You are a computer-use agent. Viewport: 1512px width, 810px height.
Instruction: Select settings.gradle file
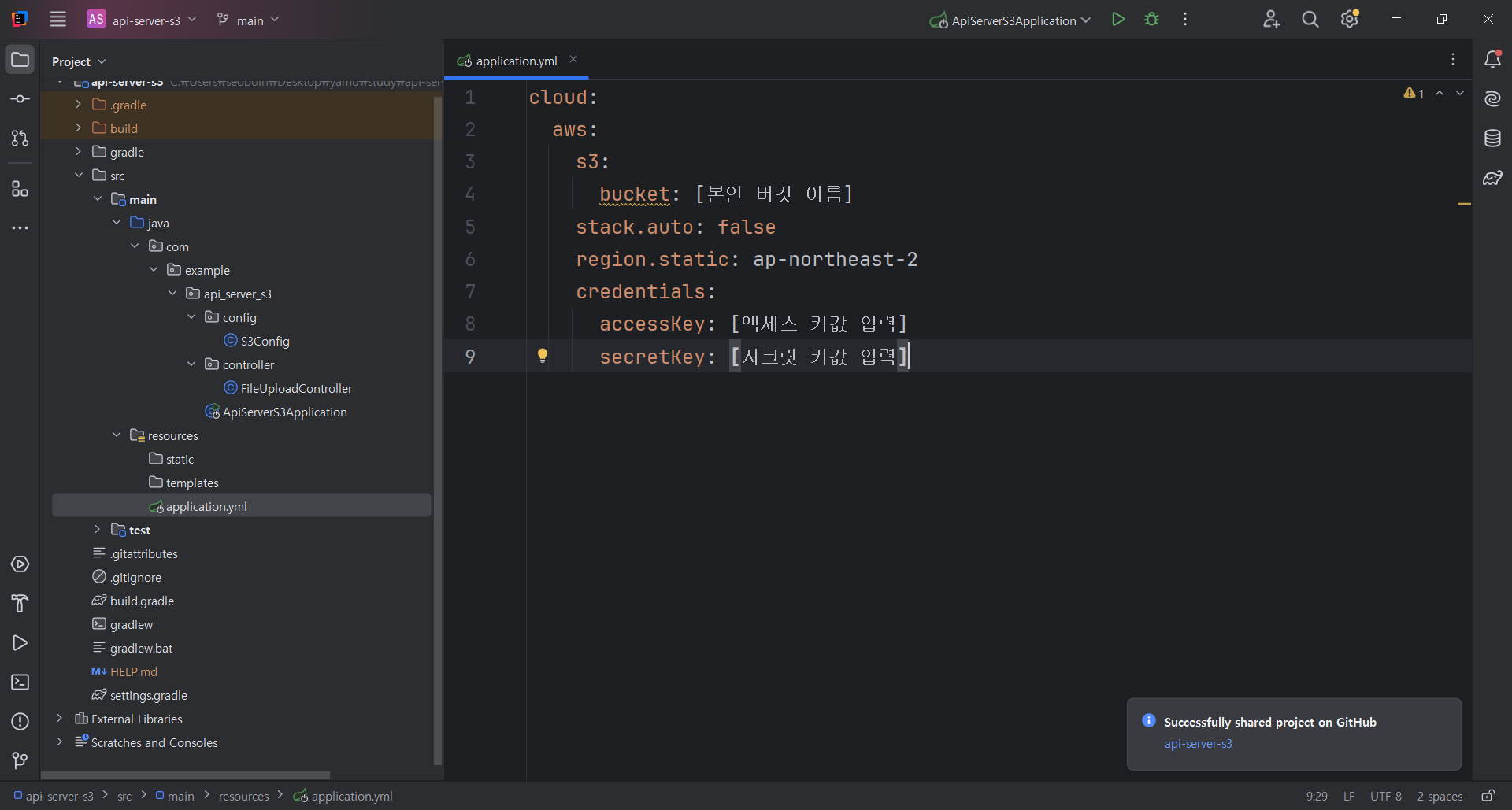pos(139,695)
